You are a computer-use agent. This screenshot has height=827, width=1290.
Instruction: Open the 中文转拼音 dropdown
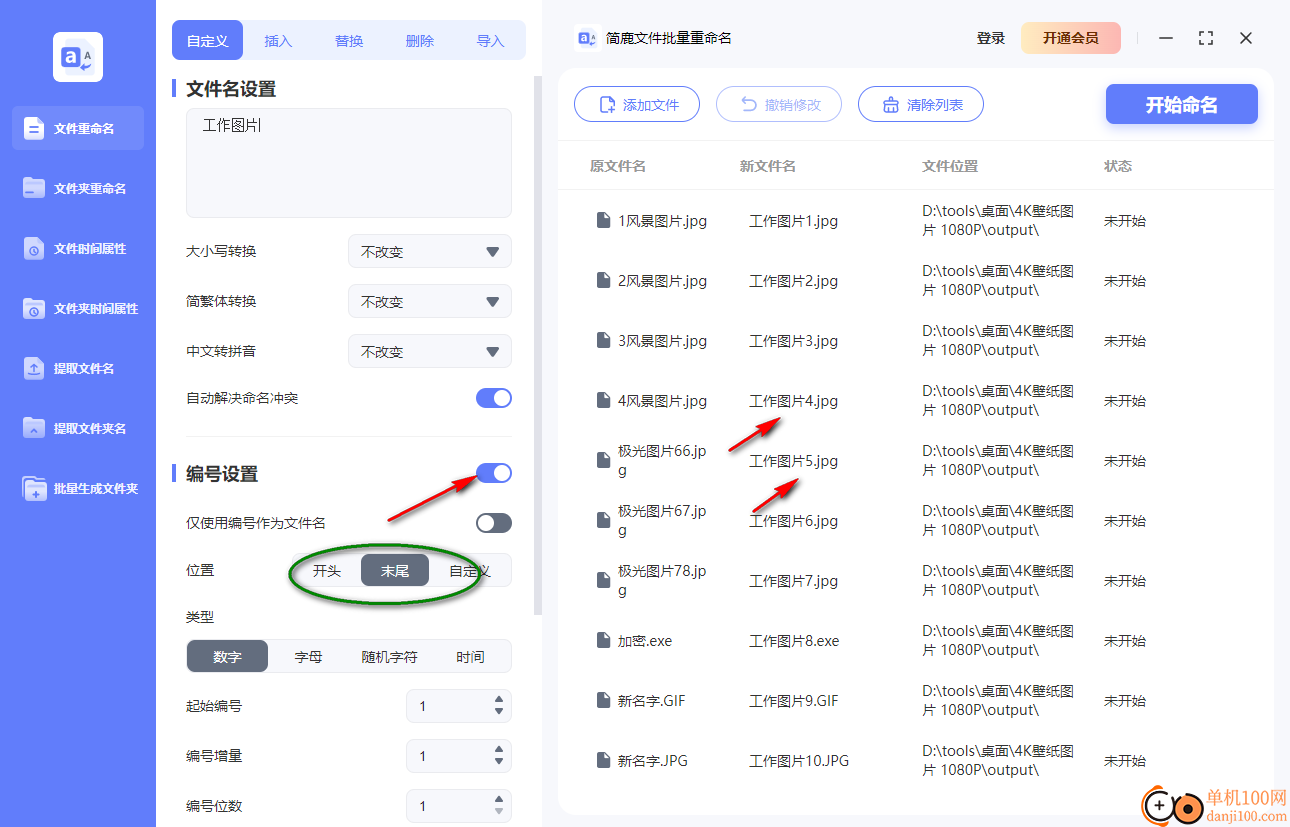point(430,351)
